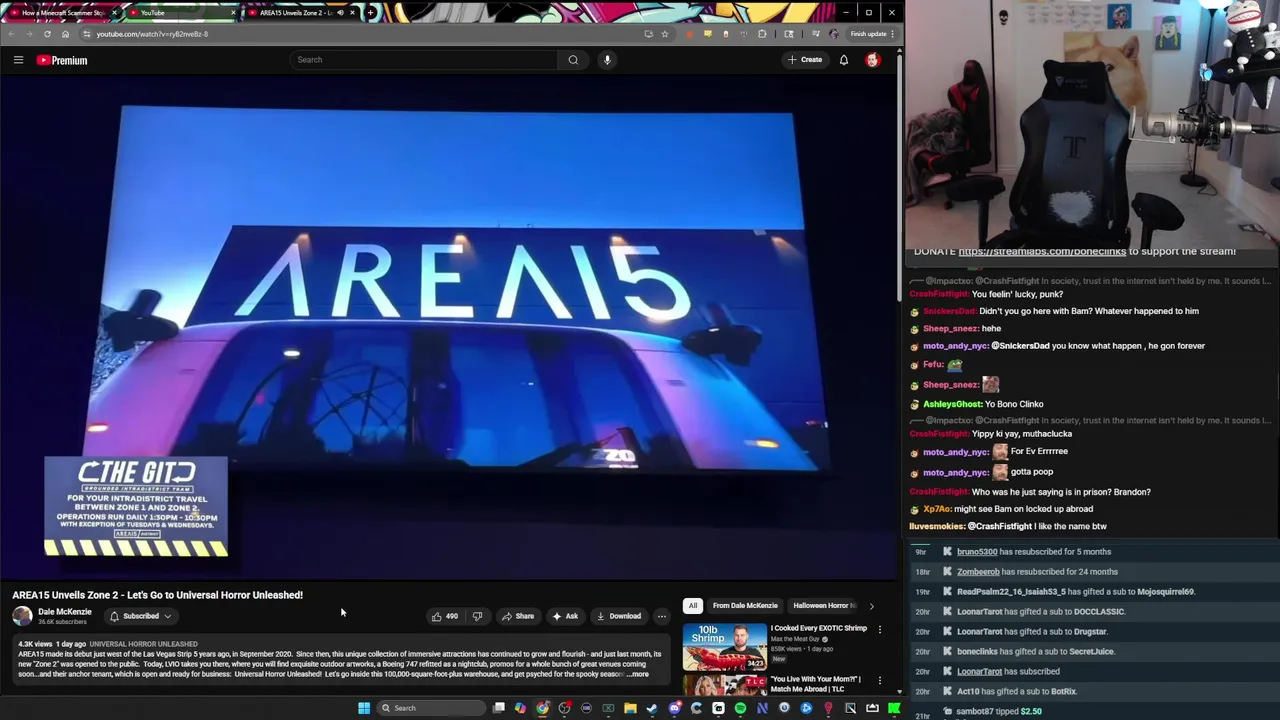
Task: Open the Windows Start menu
Action: pyautogui.click(x=364, y=708)
